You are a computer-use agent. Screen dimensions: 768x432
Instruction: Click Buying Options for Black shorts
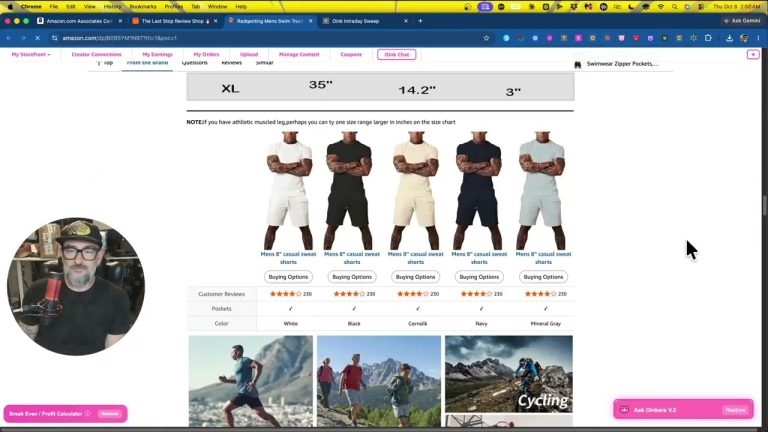pyautogui.click(x=352, y=277)
